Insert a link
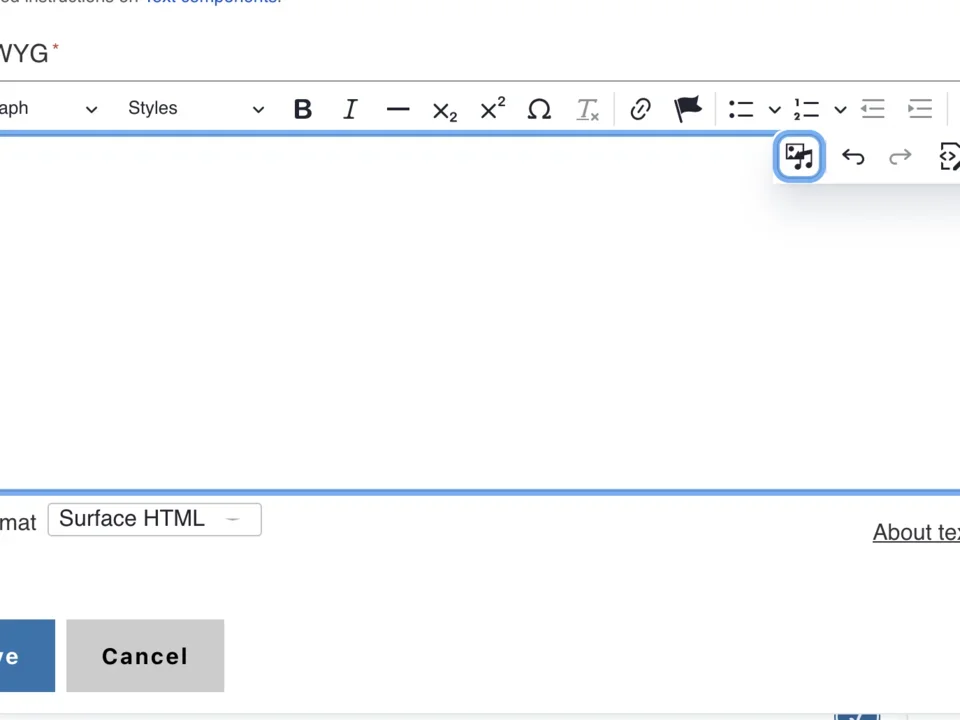Screen dimensions: 960x720 (x=639, y=109)
